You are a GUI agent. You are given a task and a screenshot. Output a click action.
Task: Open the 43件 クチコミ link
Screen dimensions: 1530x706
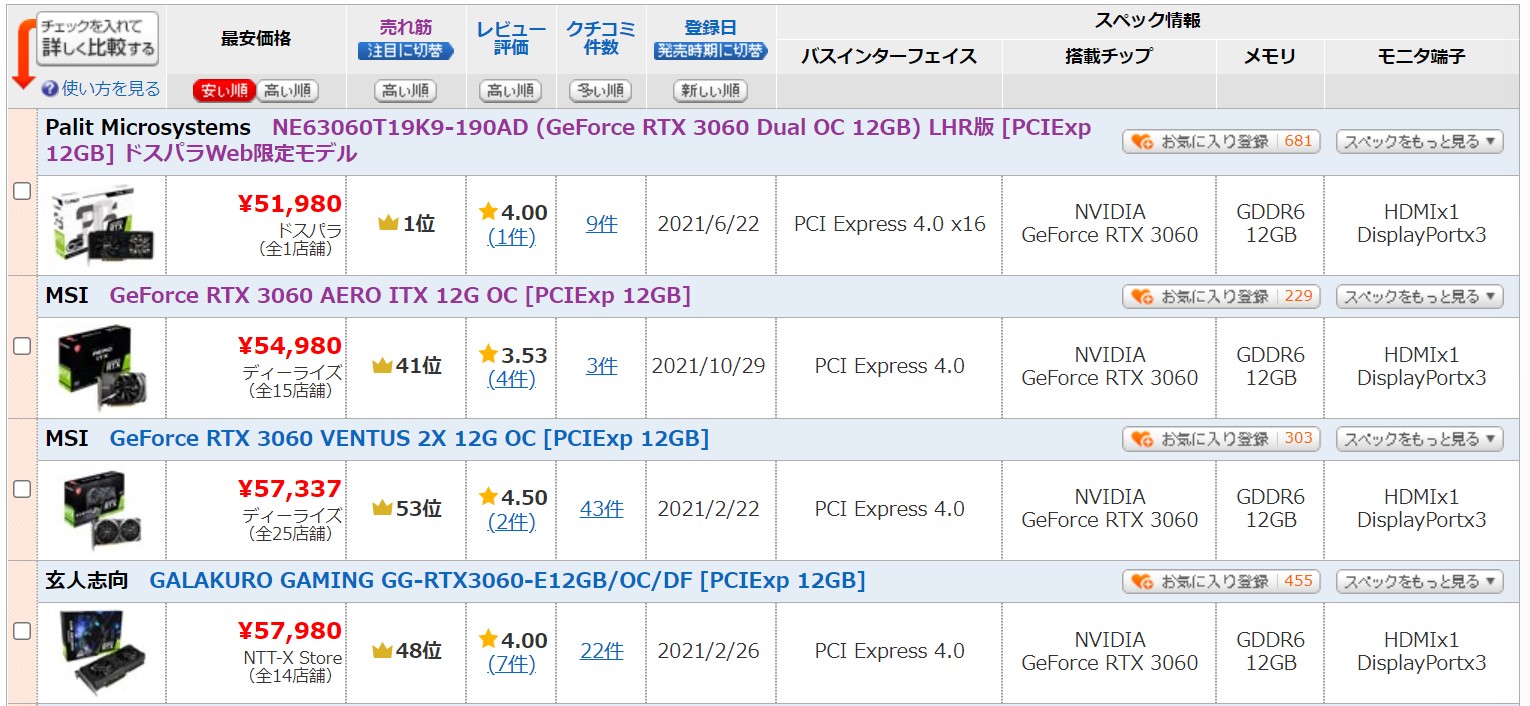coord(601,509)
